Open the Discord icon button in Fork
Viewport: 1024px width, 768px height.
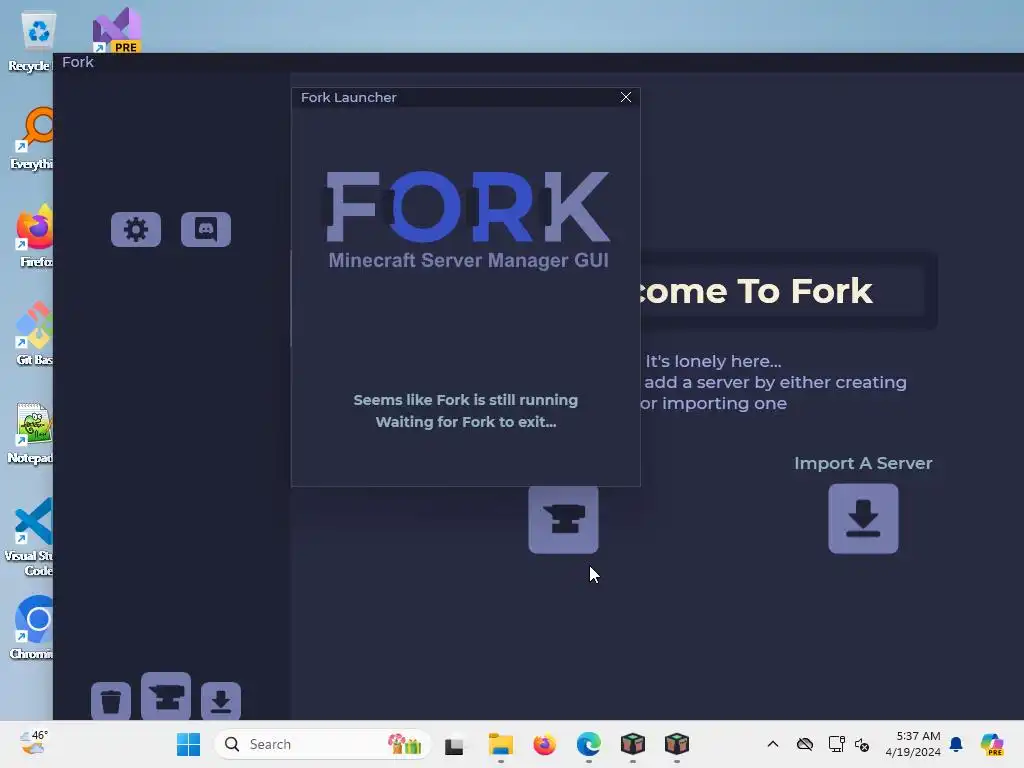point(206,229)
